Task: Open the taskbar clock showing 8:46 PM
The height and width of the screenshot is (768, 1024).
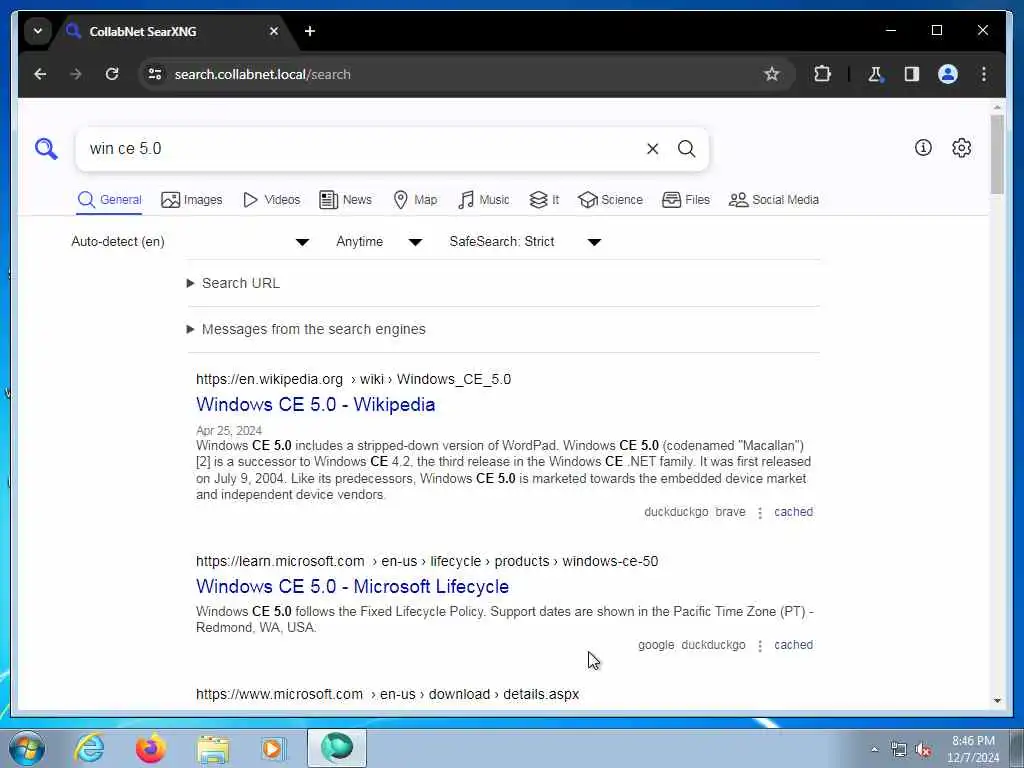Action: 973,749
